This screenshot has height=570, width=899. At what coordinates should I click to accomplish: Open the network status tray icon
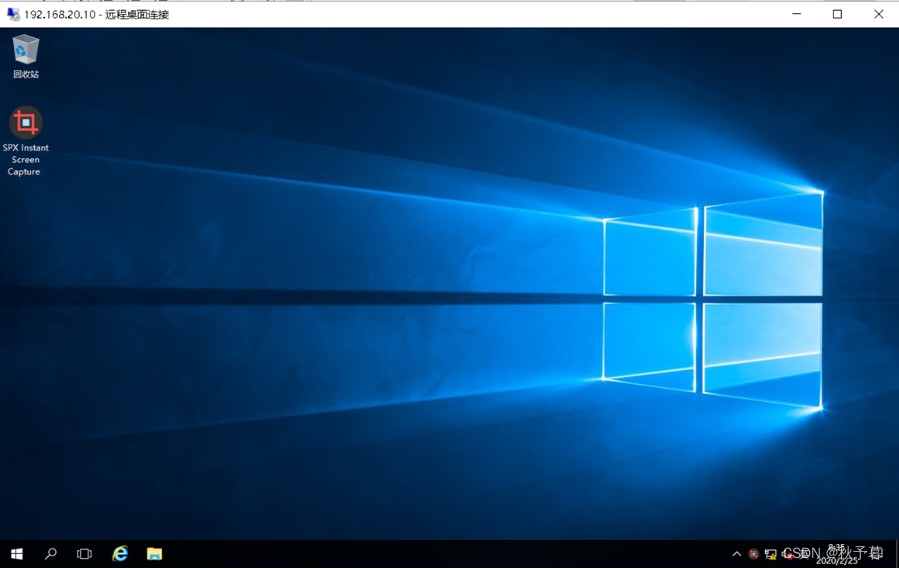pyautogui.click(x=771, y=554)
